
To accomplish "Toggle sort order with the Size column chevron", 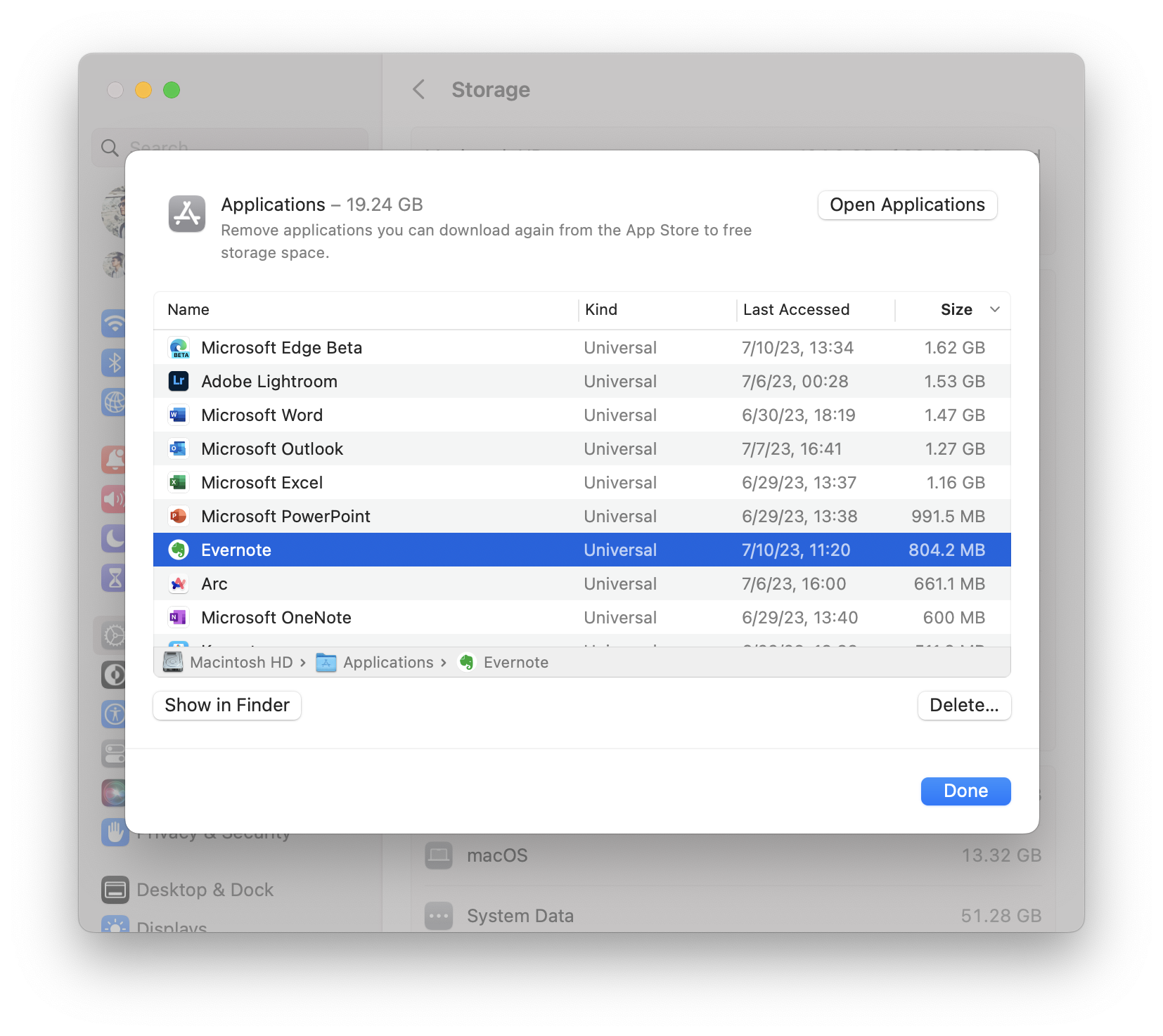I will 995,309.
